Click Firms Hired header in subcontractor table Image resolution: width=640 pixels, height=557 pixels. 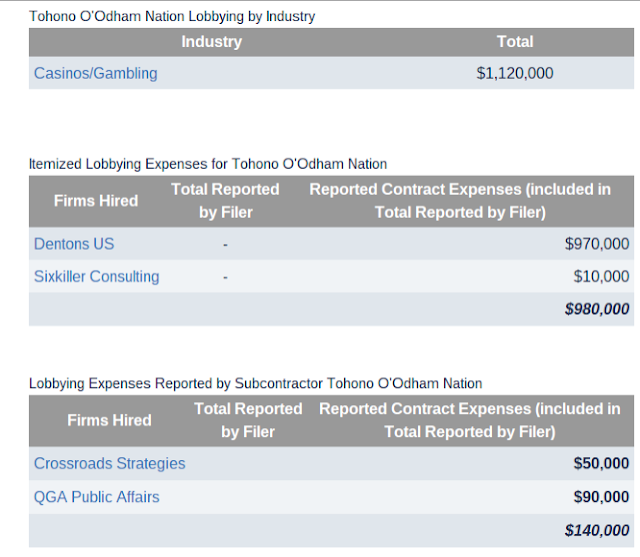click(109, 421)
